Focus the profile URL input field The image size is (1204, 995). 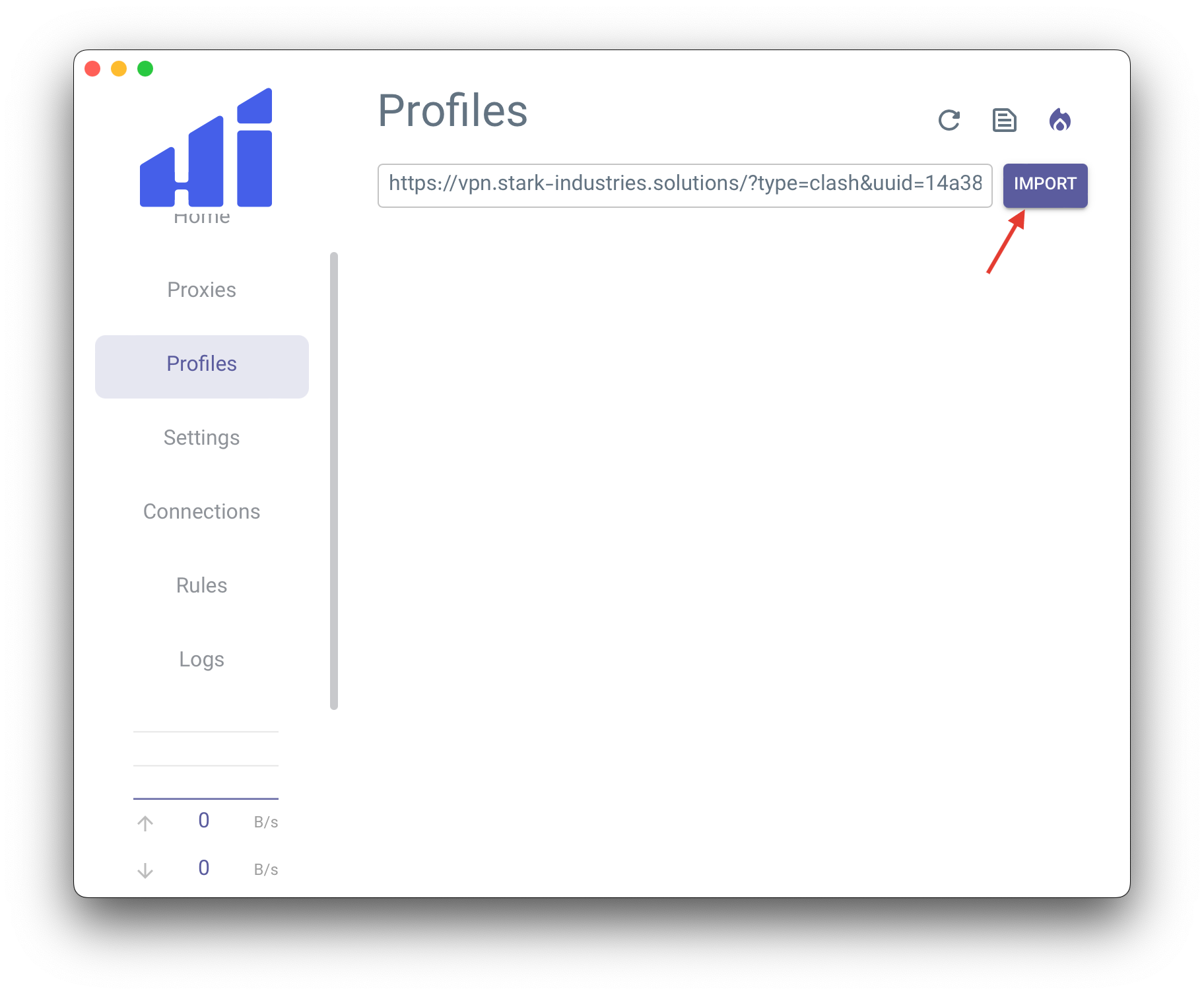click(685, 185)
